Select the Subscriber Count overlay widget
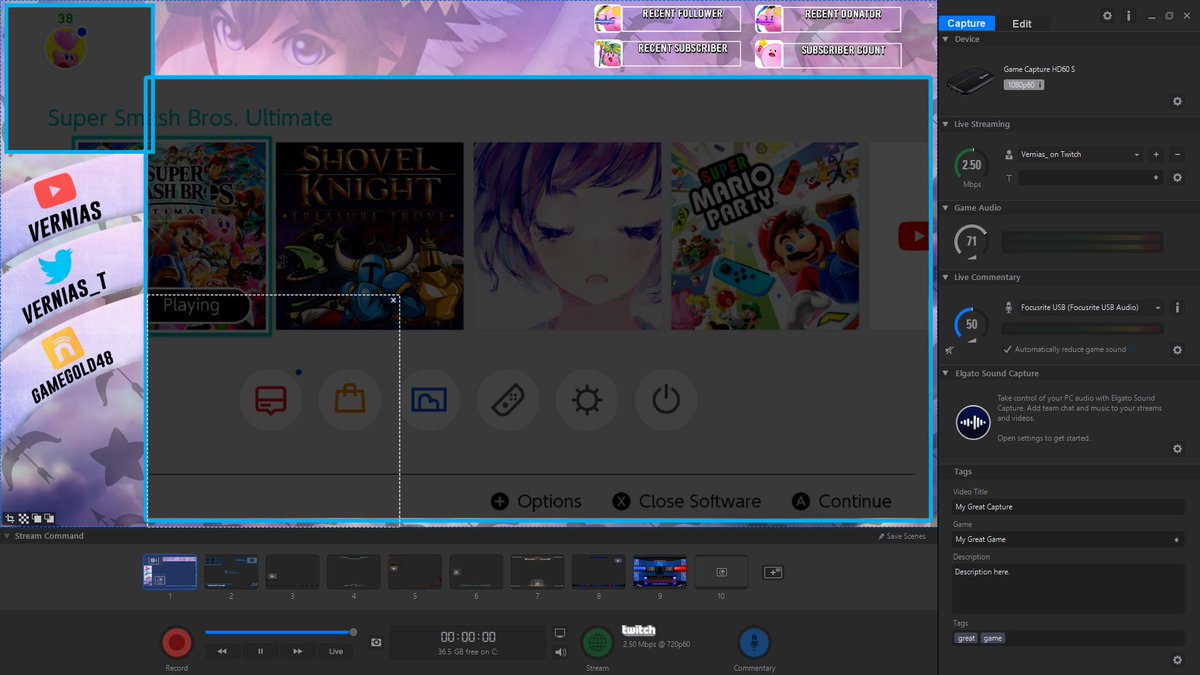The width and height of the screenshot is (1200, 675). 828,54
